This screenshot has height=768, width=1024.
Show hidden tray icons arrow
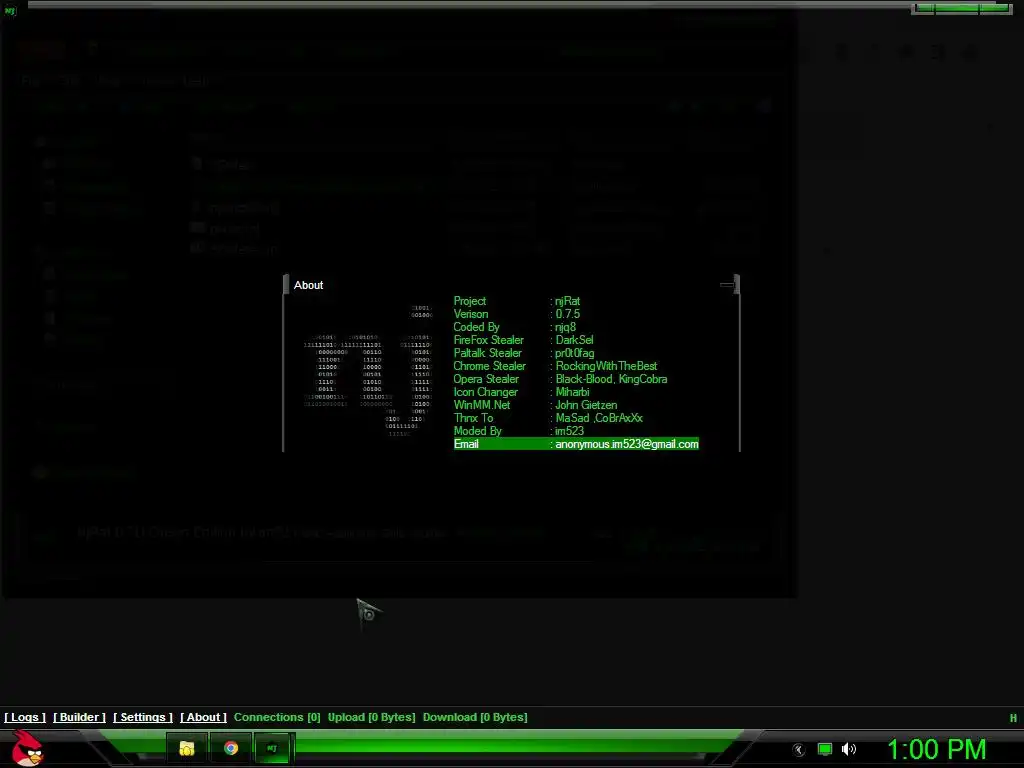(x=799, y=750)
